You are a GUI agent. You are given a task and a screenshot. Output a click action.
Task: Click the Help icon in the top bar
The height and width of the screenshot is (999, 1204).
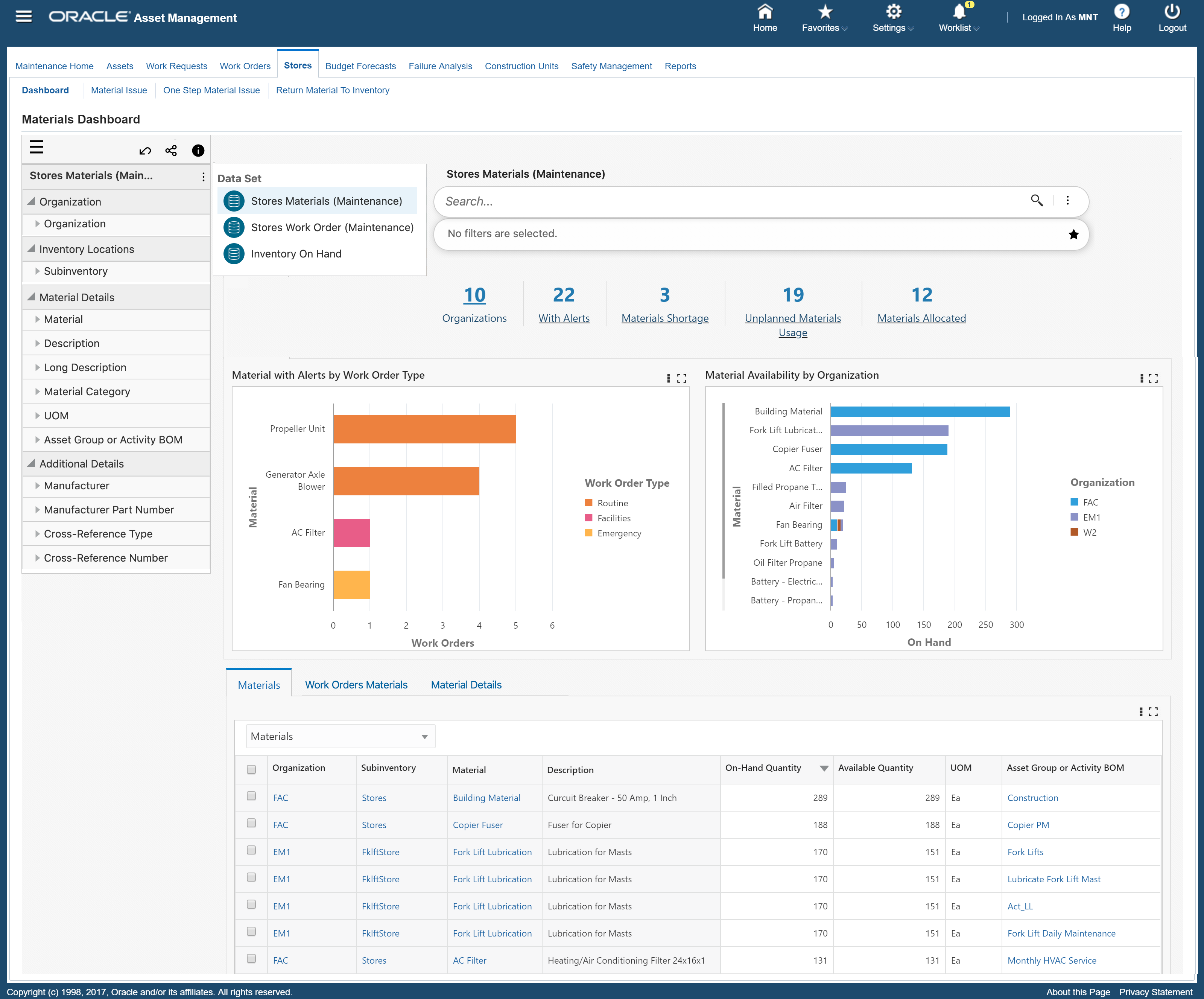1122,12
